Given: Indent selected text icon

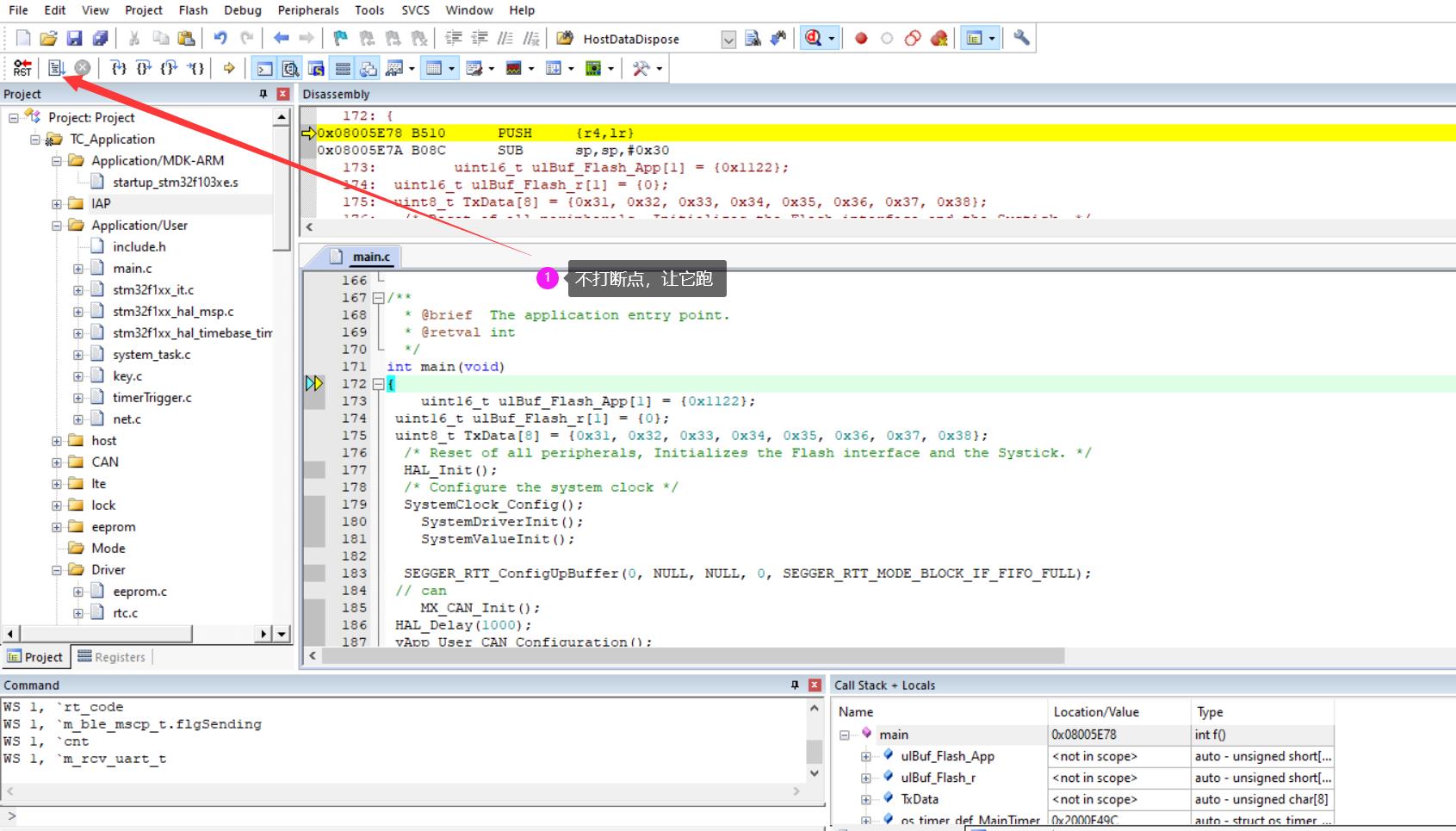Looking at the screenshot, I should (454, 38).
